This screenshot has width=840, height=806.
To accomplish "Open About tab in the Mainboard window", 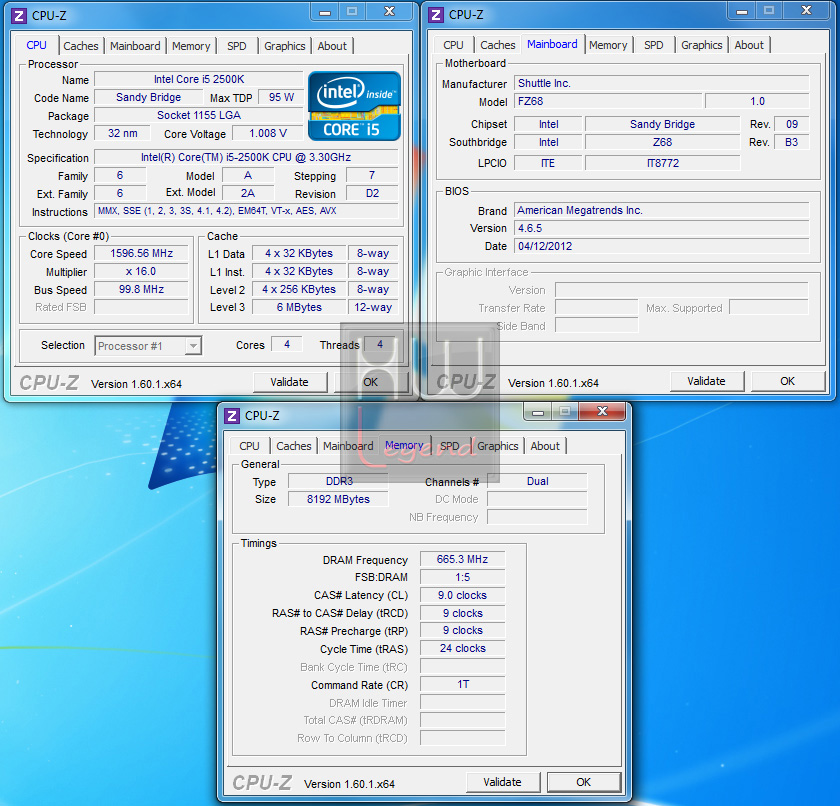I will (x=749, y=45).
